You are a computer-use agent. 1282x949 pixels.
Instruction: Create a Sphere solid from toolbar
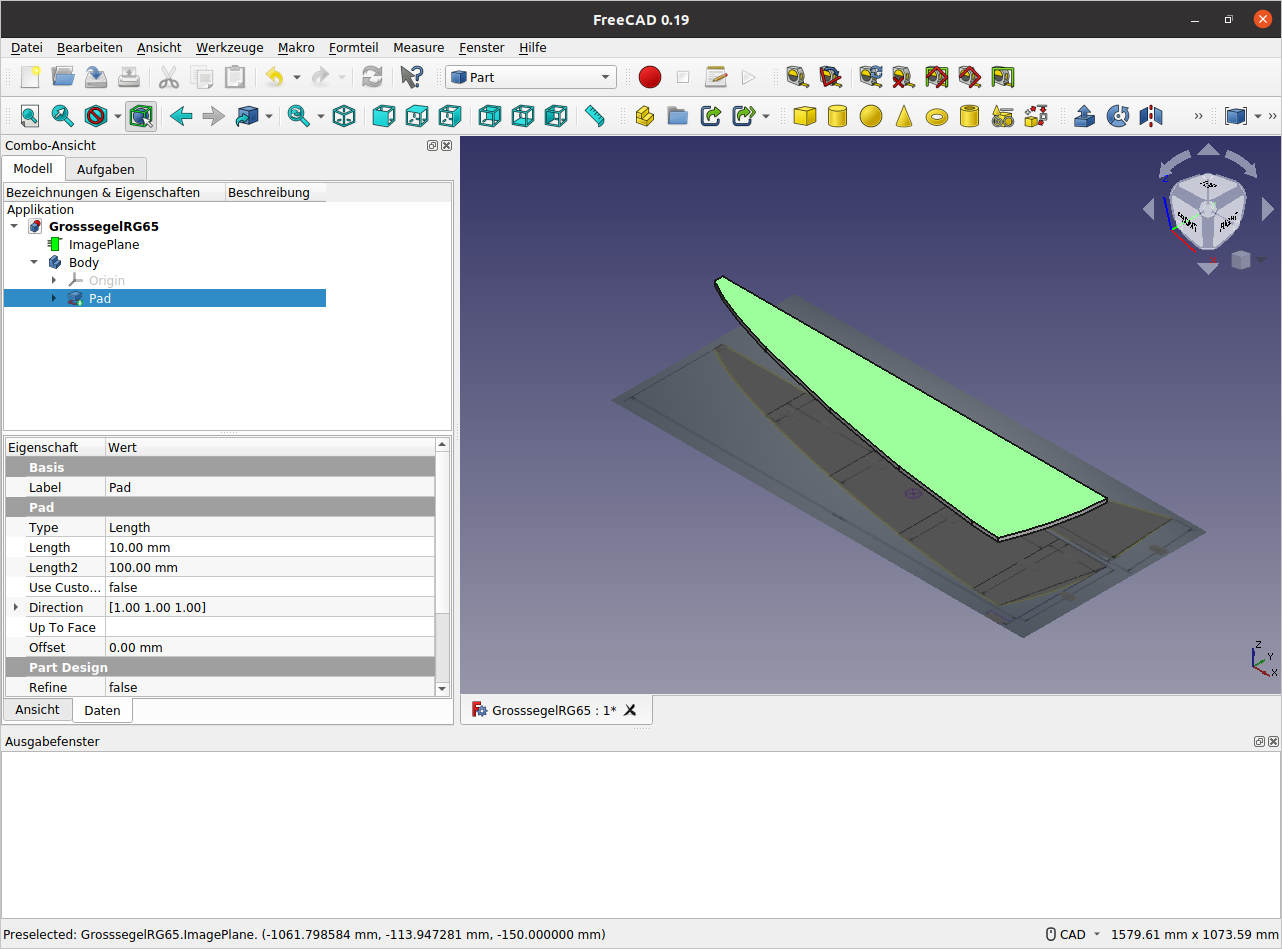click(871, 116)
